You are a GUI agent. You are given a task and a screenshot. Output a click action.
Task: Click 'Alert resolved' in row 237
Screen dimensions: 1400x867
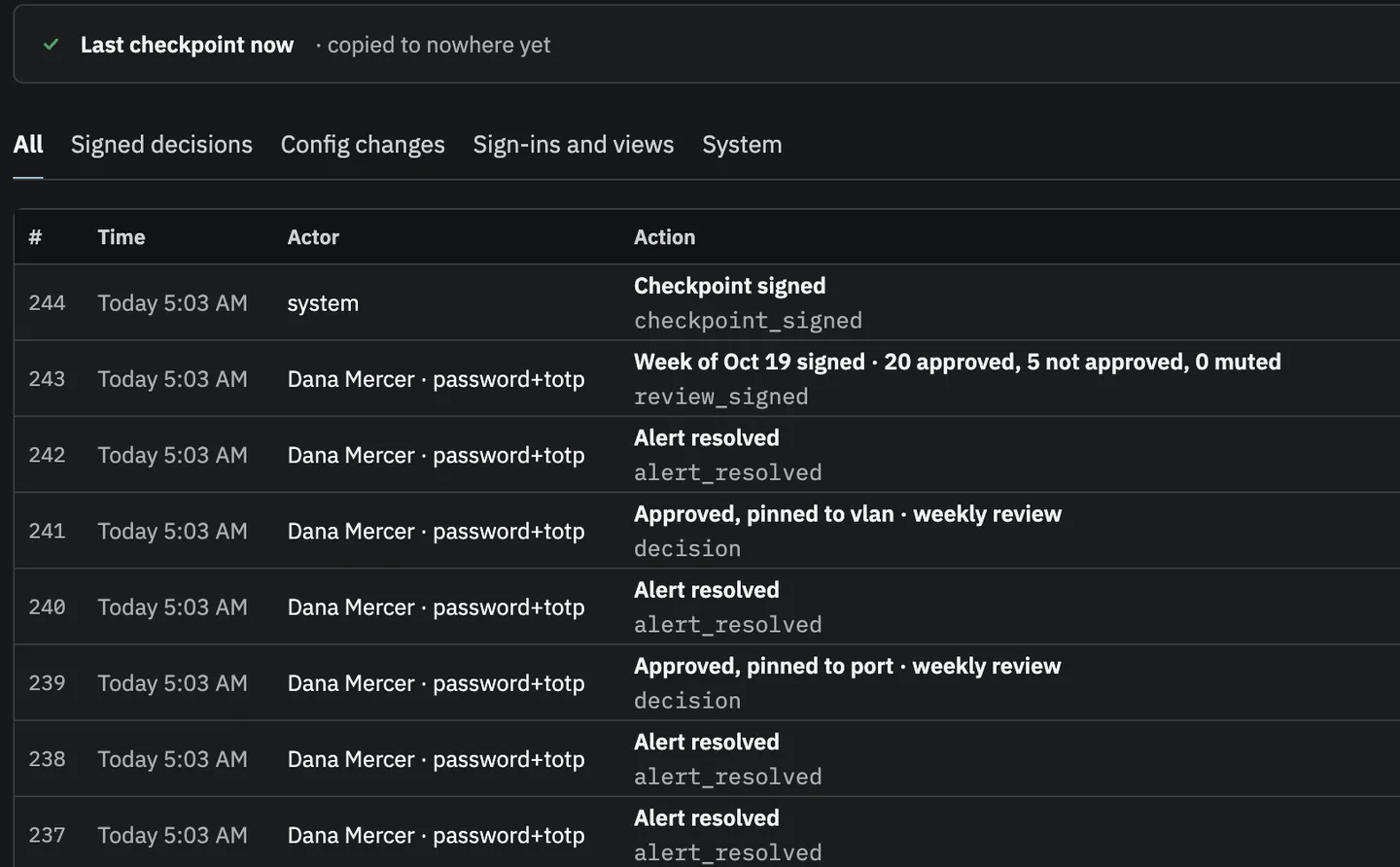[x=707, y=817]
